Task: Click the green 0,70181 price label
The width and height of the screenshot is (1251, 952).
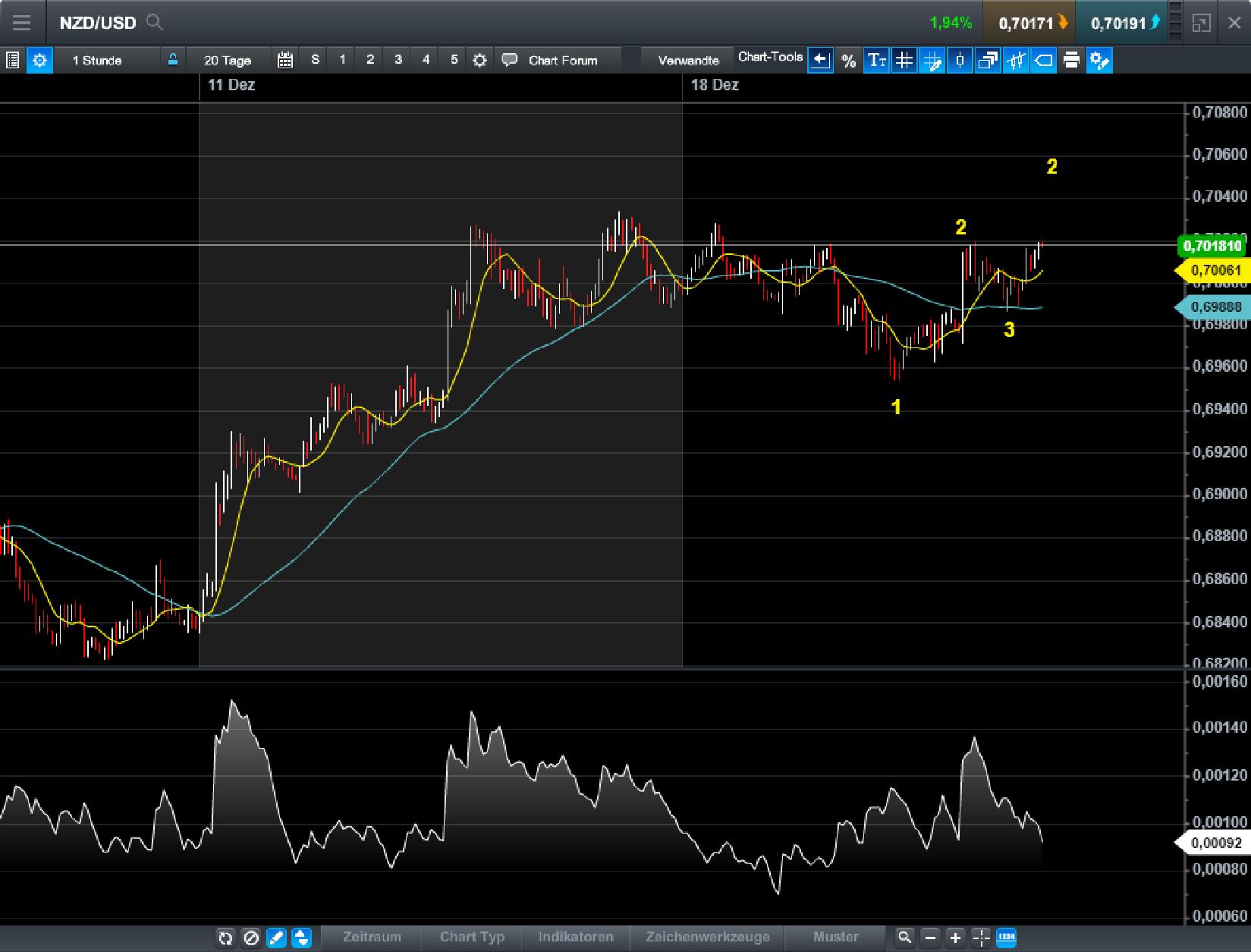Action: coord(1211,246)
